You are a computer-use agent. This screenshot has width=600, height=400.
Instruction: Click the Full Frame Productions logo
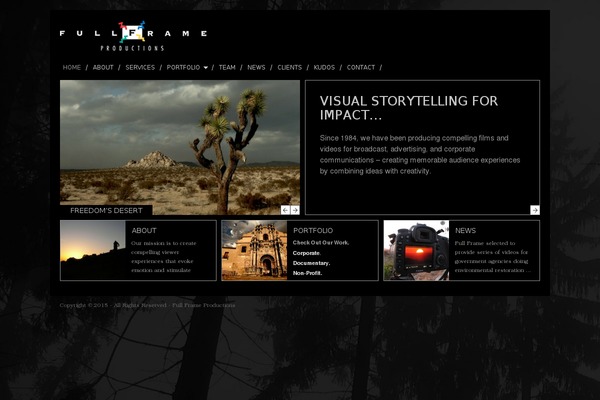coord(133,36)
